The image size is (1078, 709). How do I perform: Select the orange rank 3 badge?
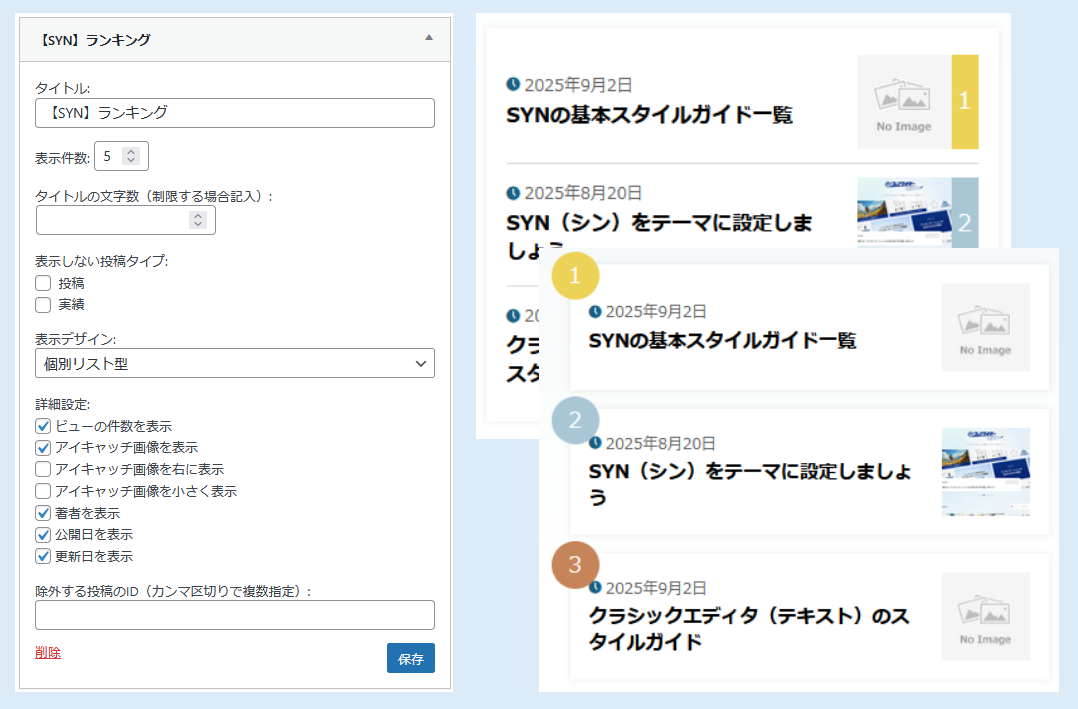pos(575,565)
